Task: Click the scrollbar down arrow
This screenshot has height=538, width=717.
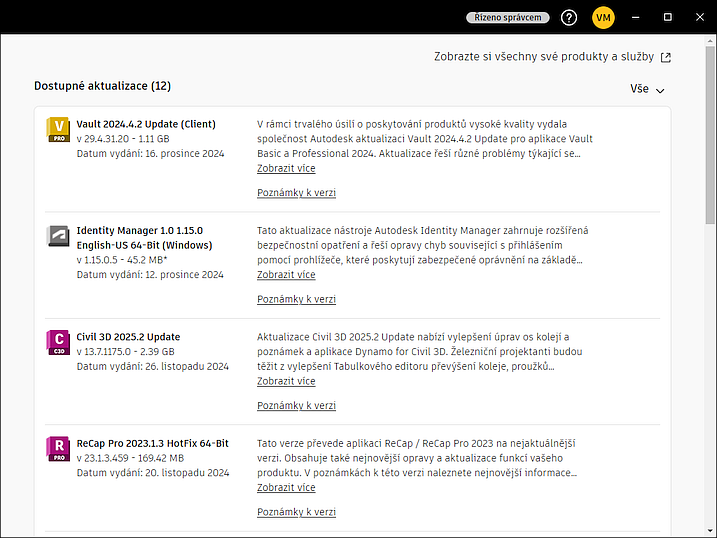Action: [709, 530]
